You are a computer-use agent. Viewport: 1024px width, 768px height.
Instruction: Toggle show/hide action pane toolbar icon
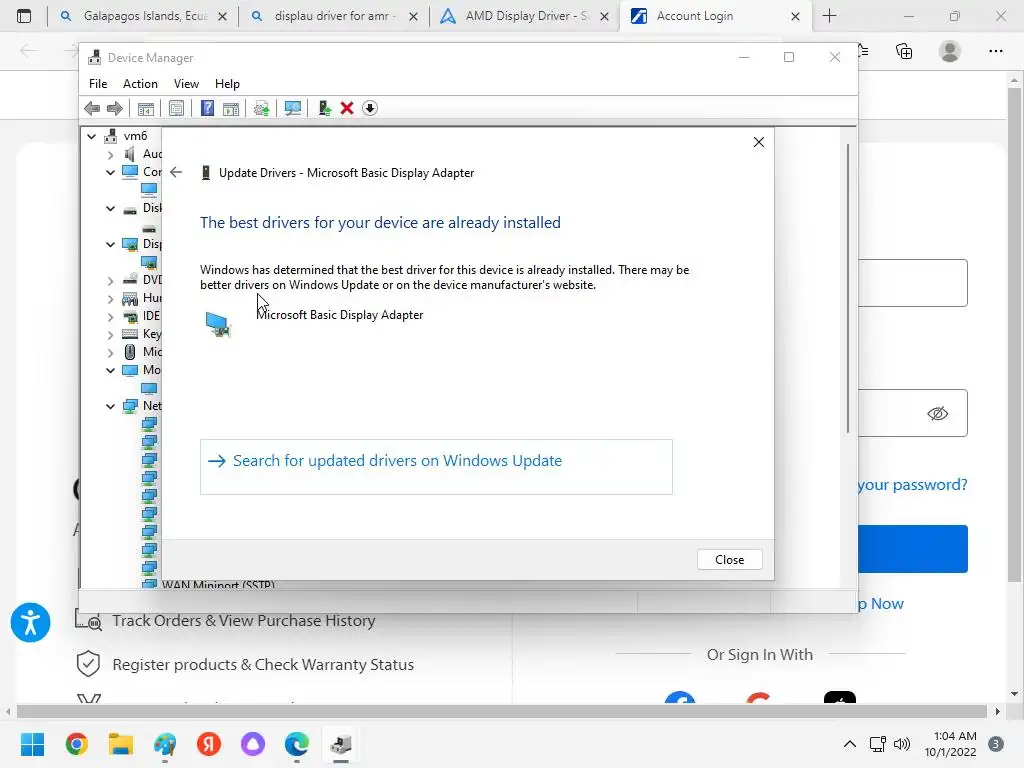click(231, 108)
